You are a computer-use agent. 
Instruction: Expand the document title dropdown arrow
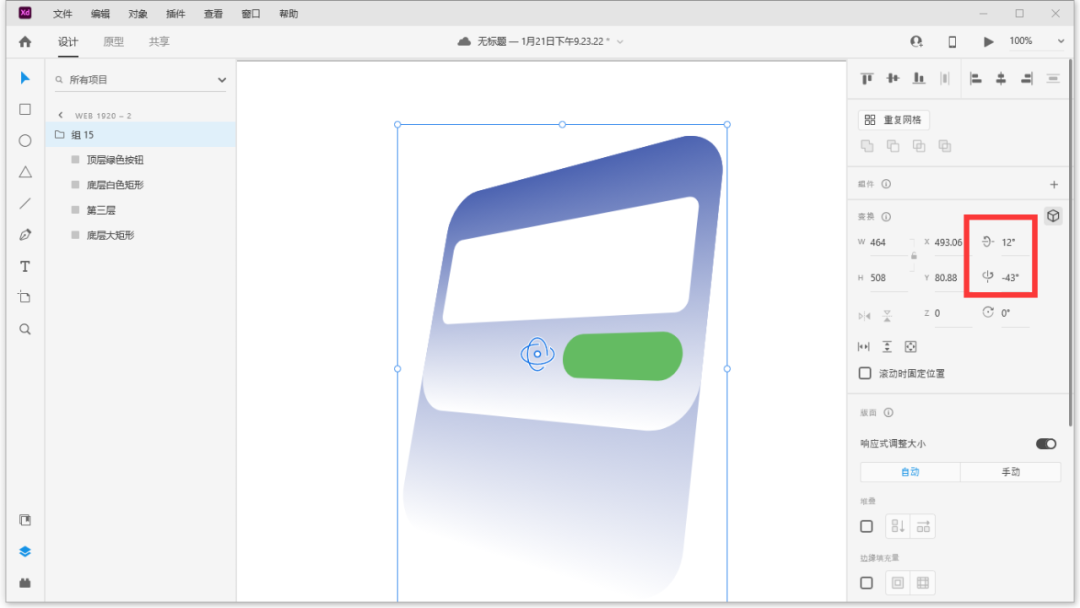pos(621,42)
